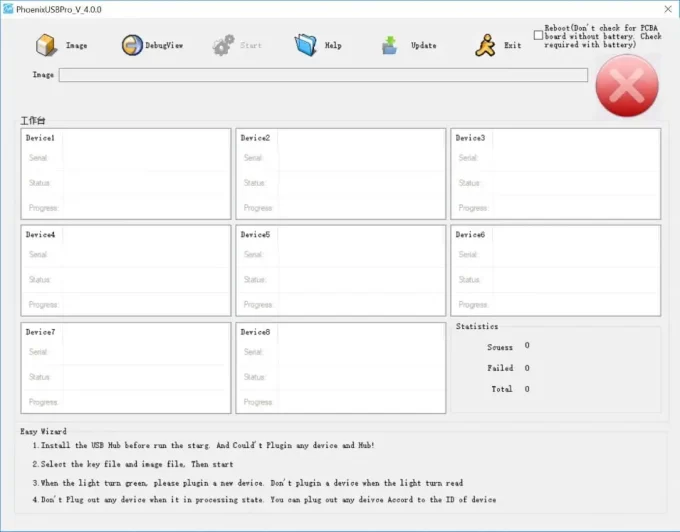Click the Image file path field
Viewport: 680px width, 532px height.
pyautogui.click(x=323, y=75)
